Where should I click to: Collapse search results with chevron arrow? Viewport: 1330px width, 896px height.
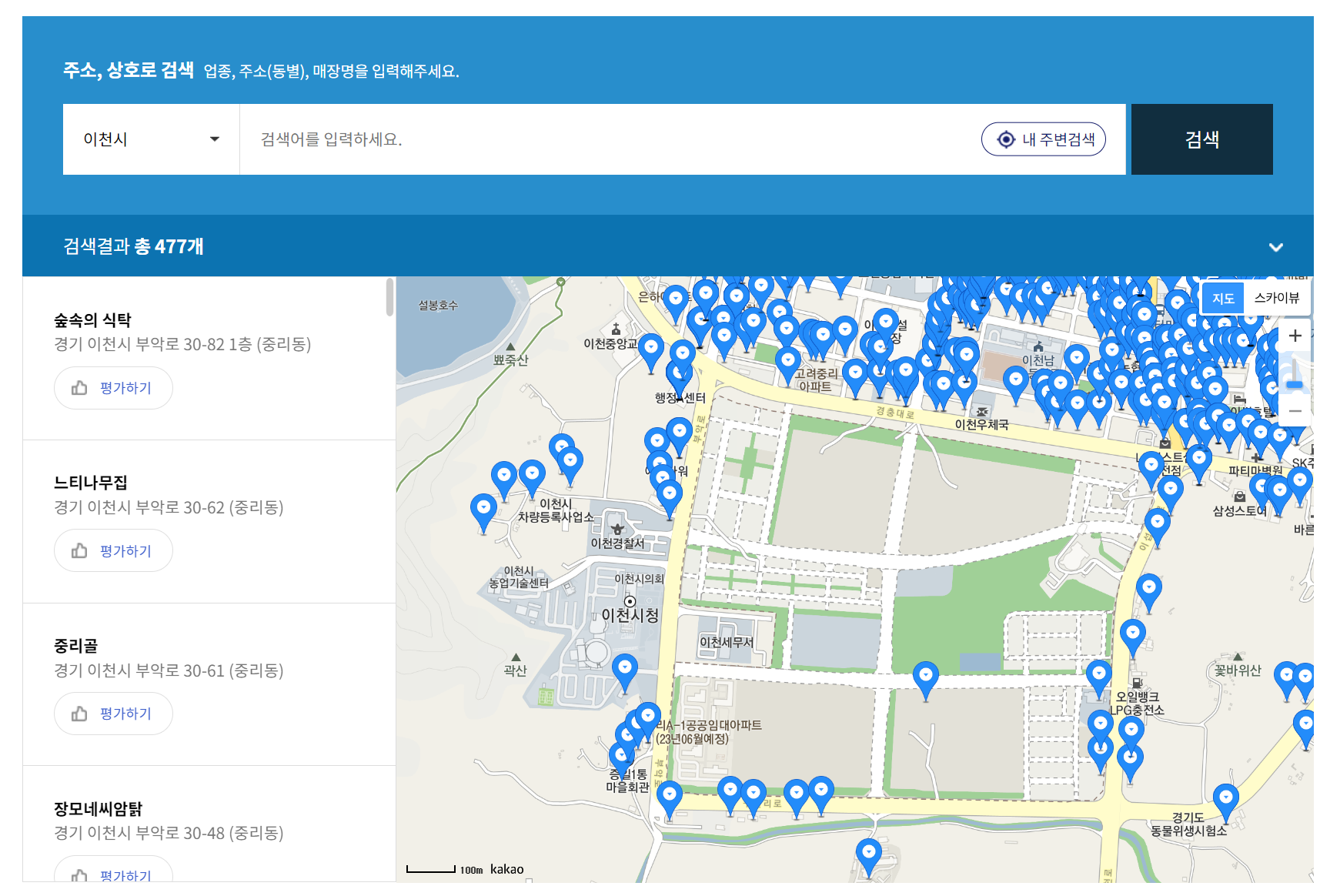click(x=1276, y=247)
